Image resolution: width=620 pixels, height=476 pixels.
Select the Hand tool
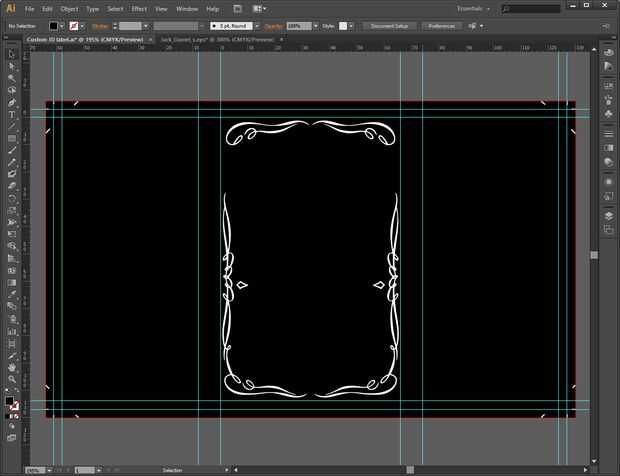click(12, 367)
